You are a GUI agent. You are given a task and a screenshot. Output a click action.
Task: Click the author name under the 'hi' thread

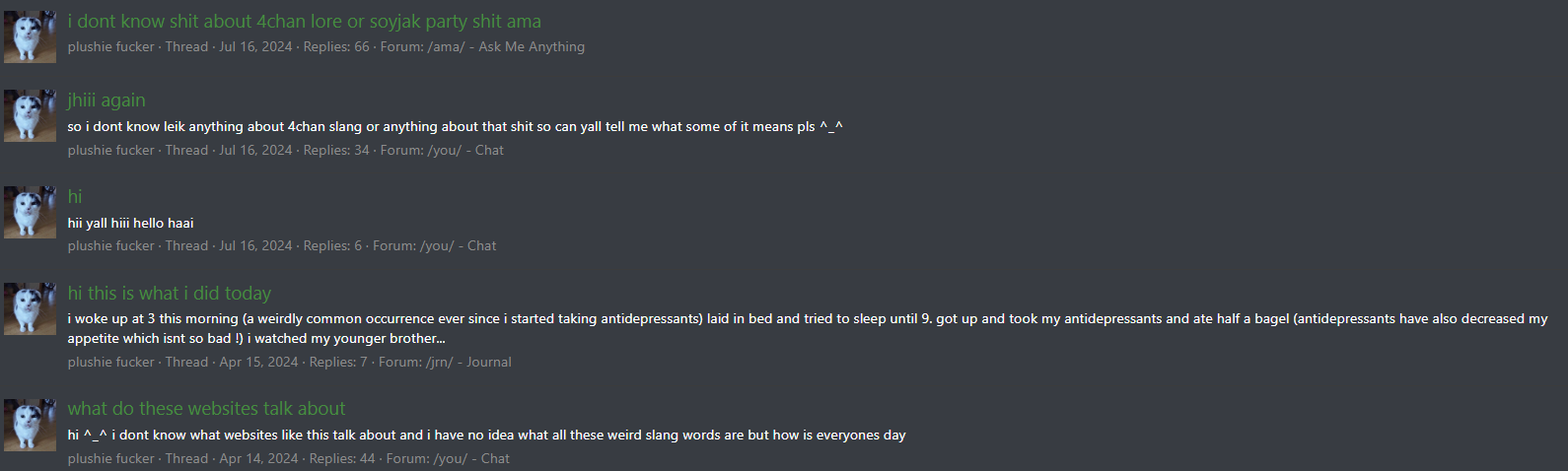pos(110,246)
